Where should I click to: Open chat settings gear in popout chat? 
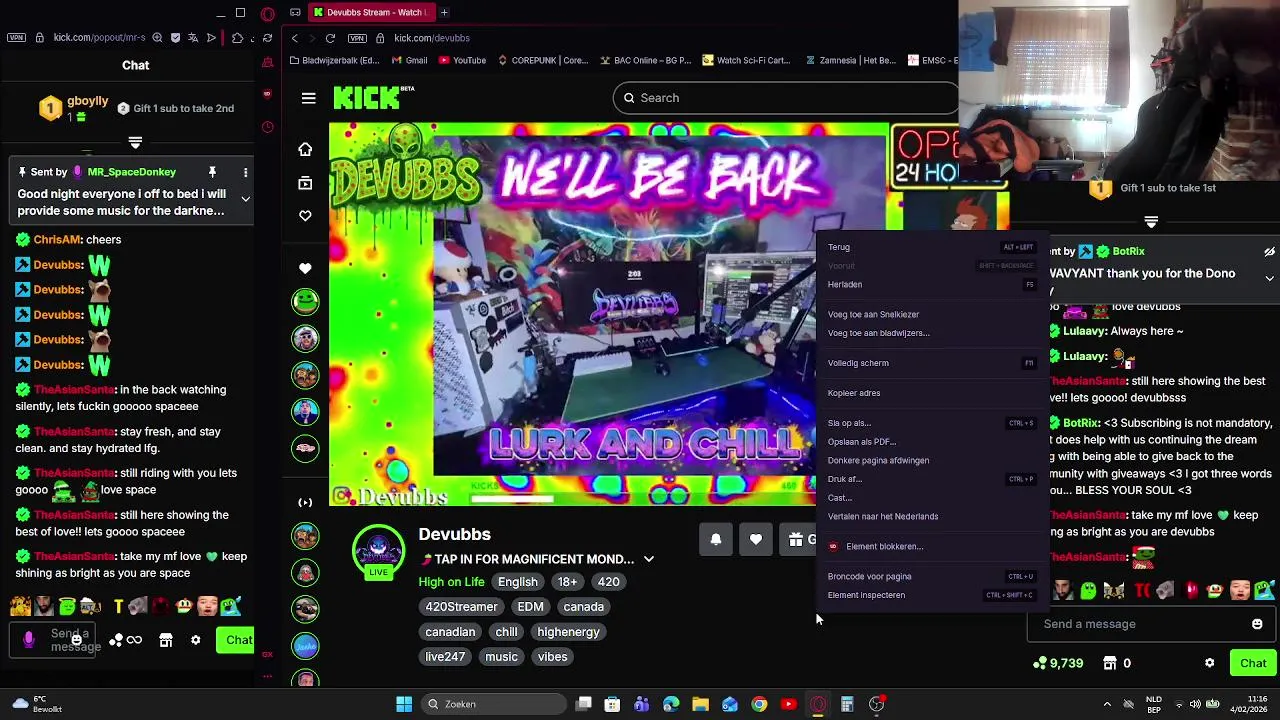(x=196, y=640)
